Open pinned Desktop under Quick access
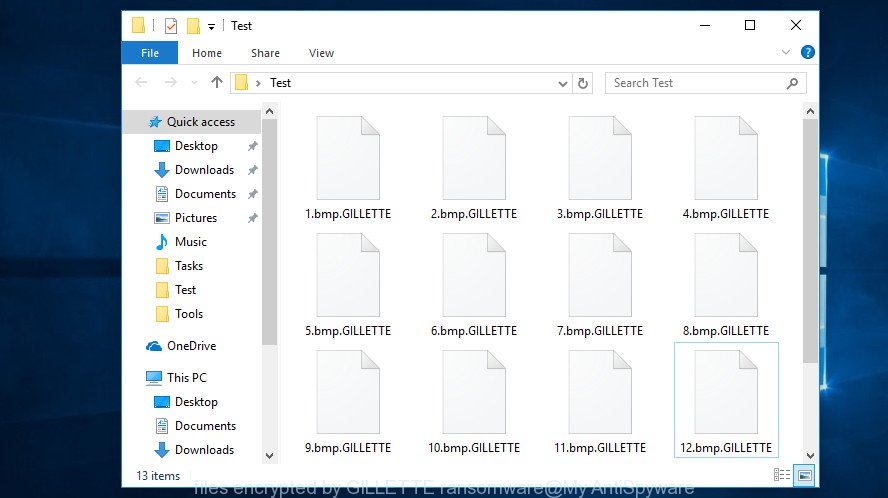This screenshot has height=498, width=888. (x=196, y=146)
